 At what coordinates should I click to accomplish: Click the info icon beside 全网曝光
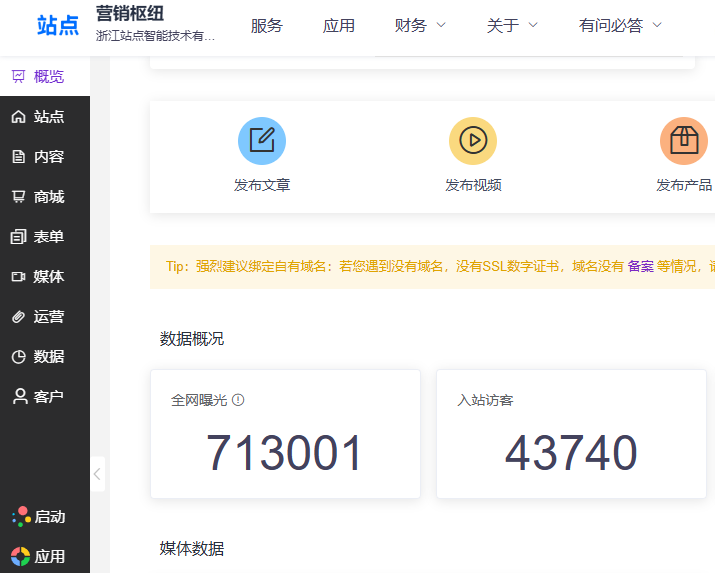coord(238,400)
